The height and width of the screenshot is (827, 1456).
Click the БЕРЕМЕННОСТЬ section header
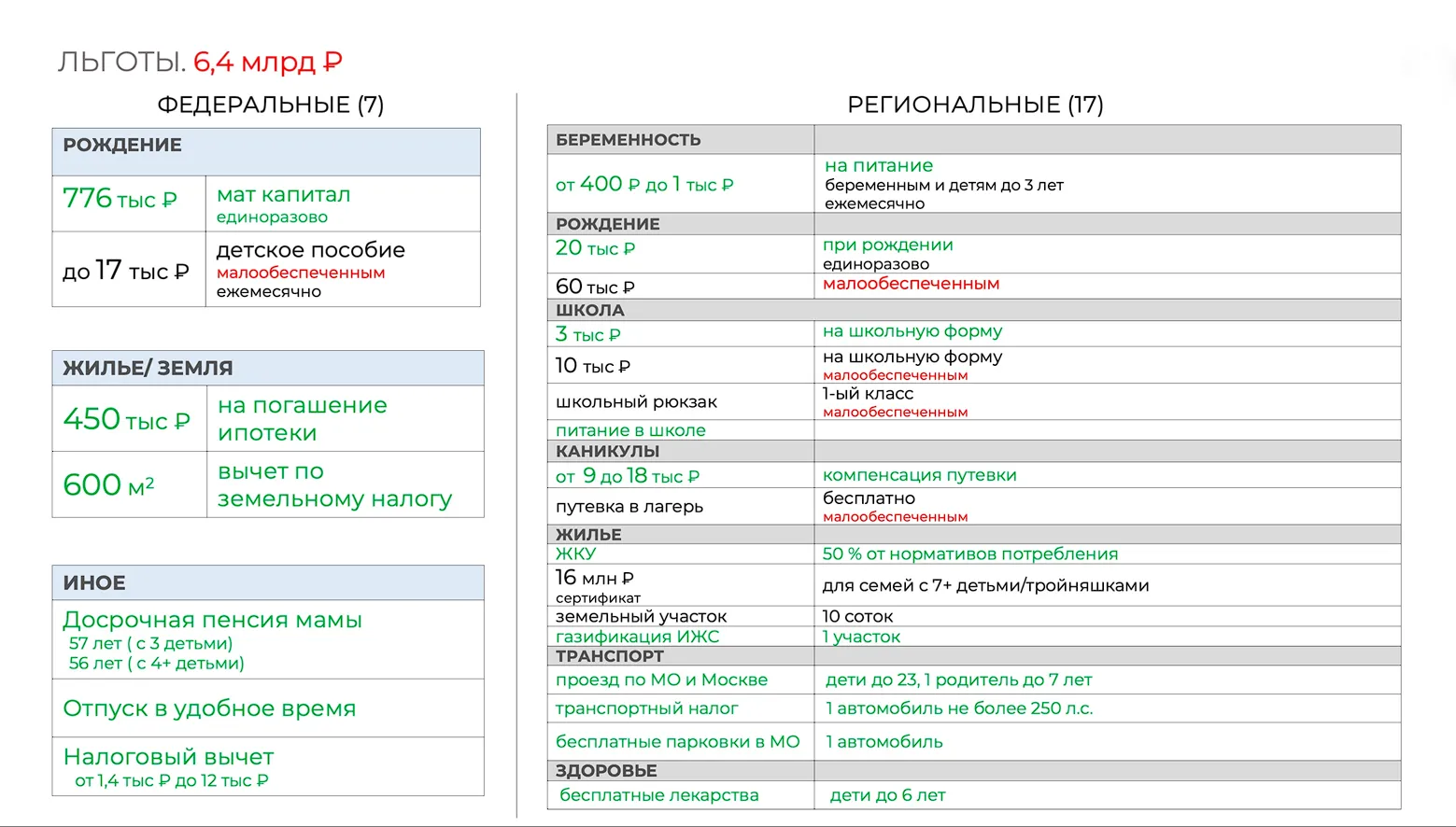[628, 140]
